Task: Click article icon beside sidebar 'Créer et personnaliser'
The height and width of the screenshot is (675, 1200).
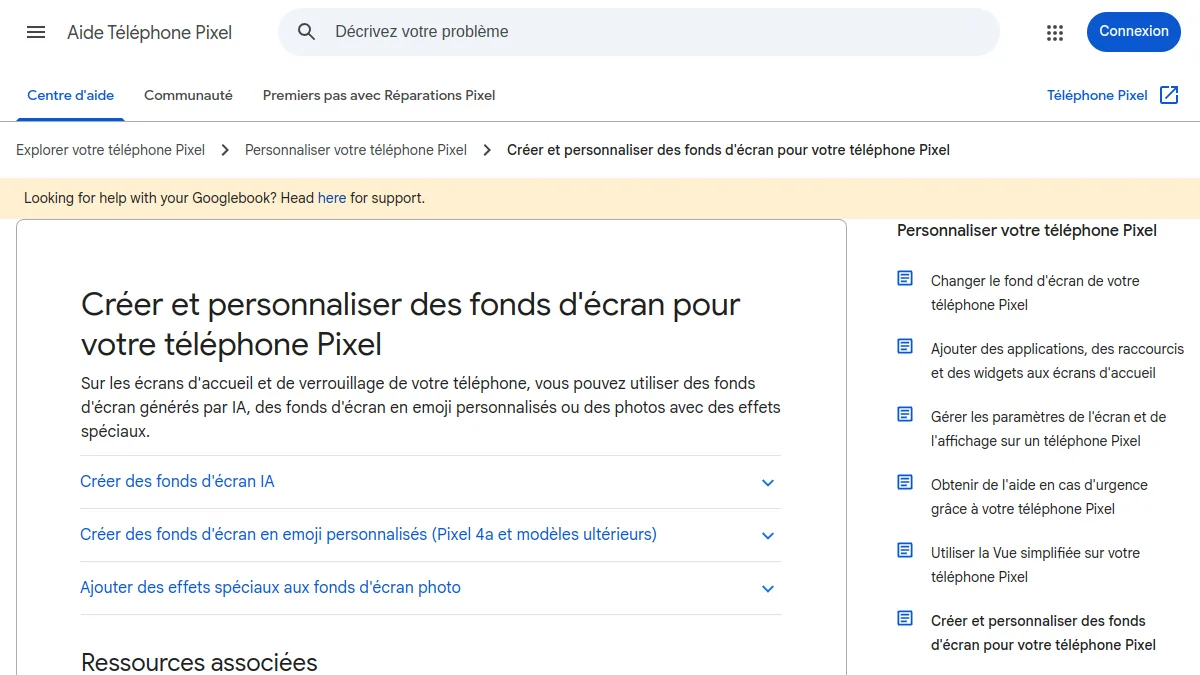Action: click(905, 619)
